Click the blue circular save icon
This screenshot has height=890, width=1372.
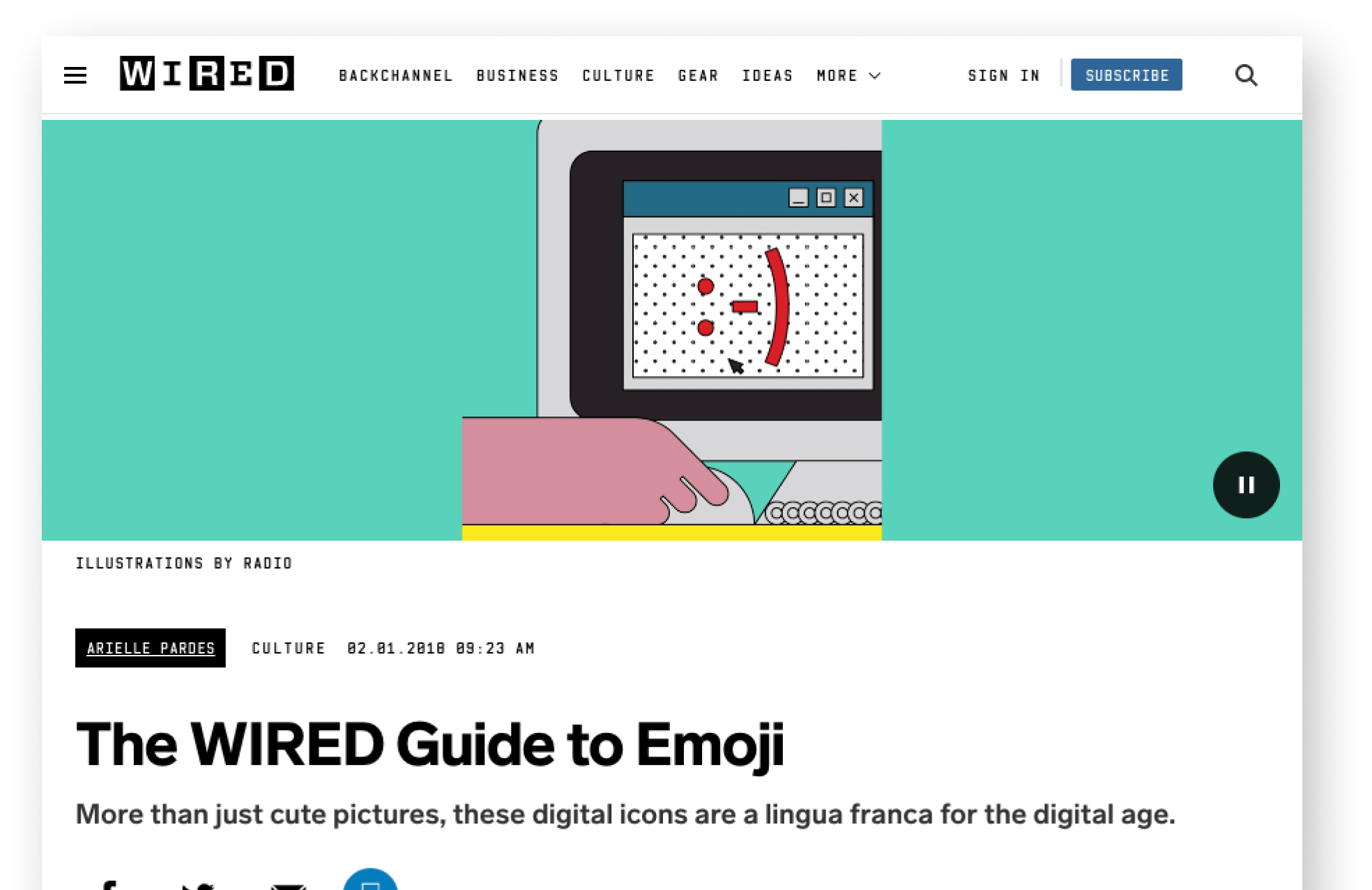point(370,880)
